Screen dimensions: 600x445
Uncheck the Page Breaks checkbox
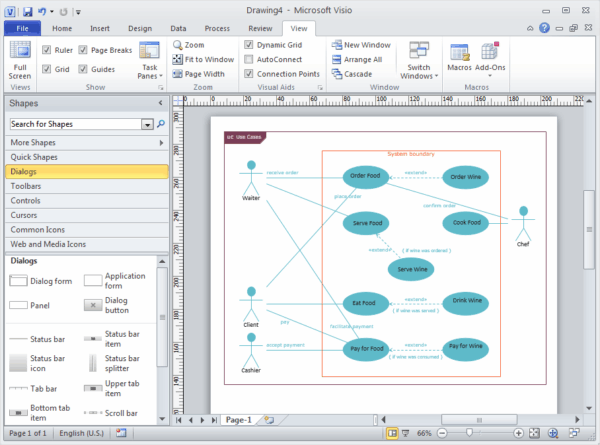(x=84, y=49)
